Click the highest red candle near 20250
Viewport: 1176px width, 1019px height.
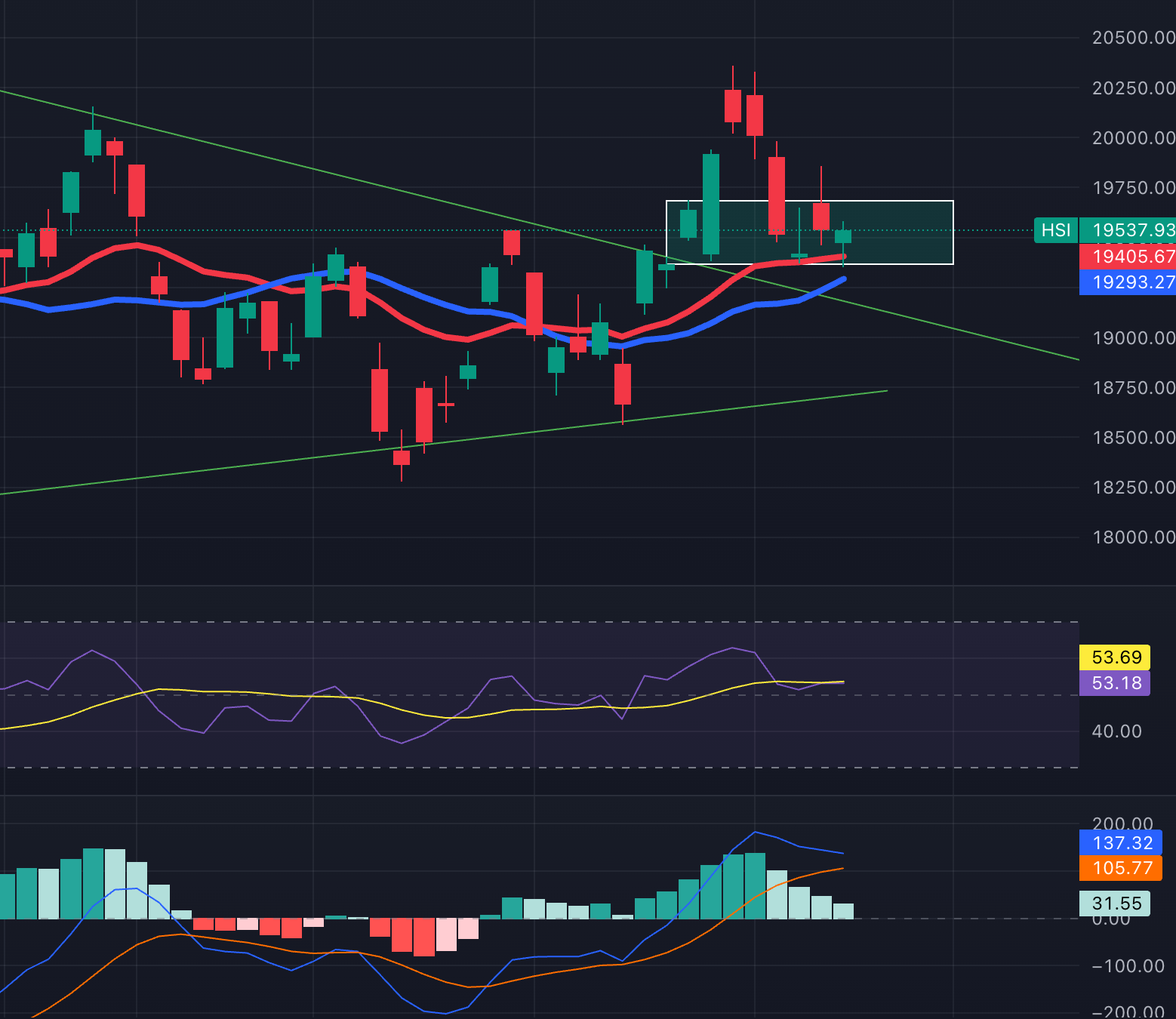(x=732, y=106)
